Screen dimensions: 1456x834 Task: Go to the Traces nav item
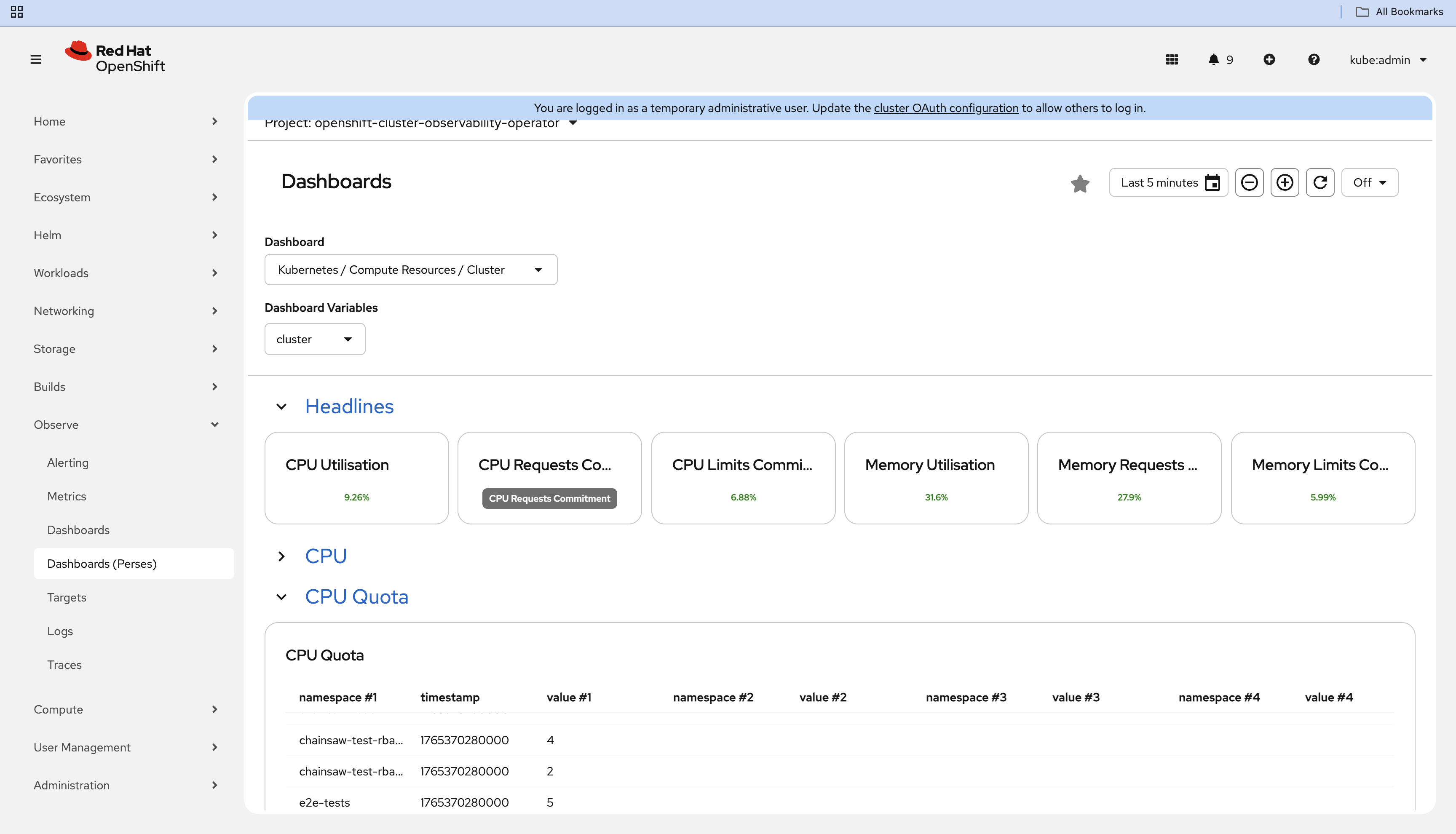pos(64,665)
